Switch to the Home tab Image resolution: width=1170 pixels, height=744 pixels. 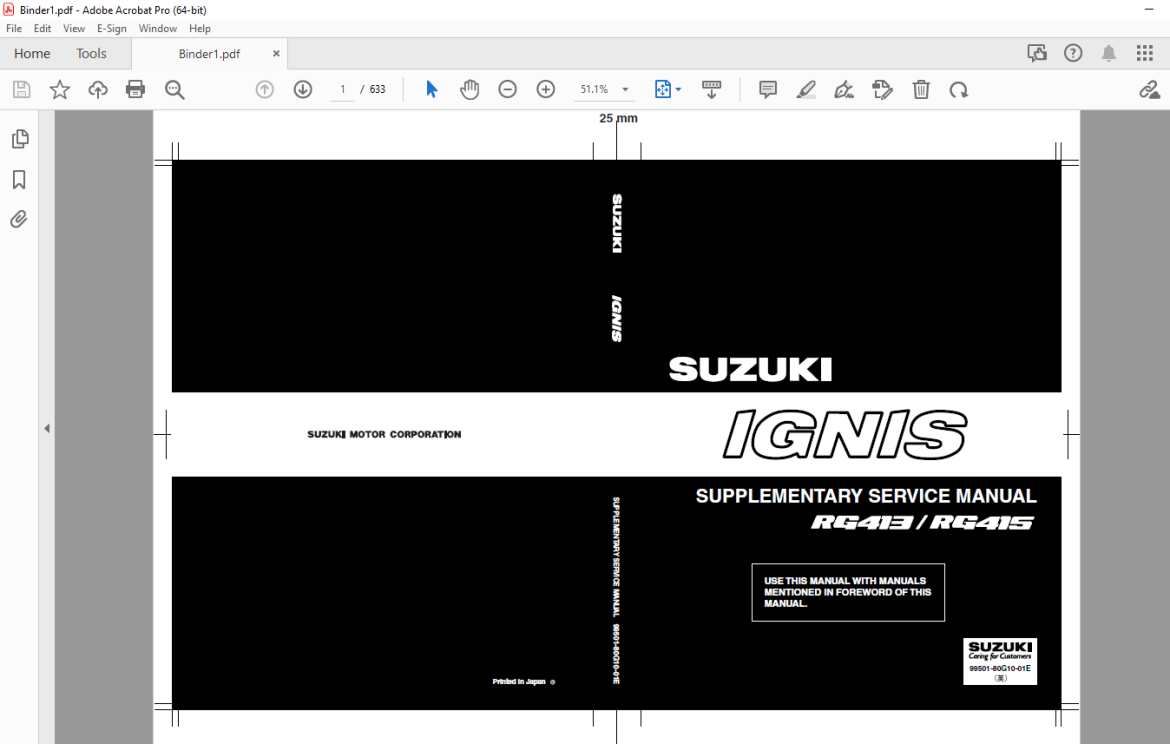pos(32,54)
